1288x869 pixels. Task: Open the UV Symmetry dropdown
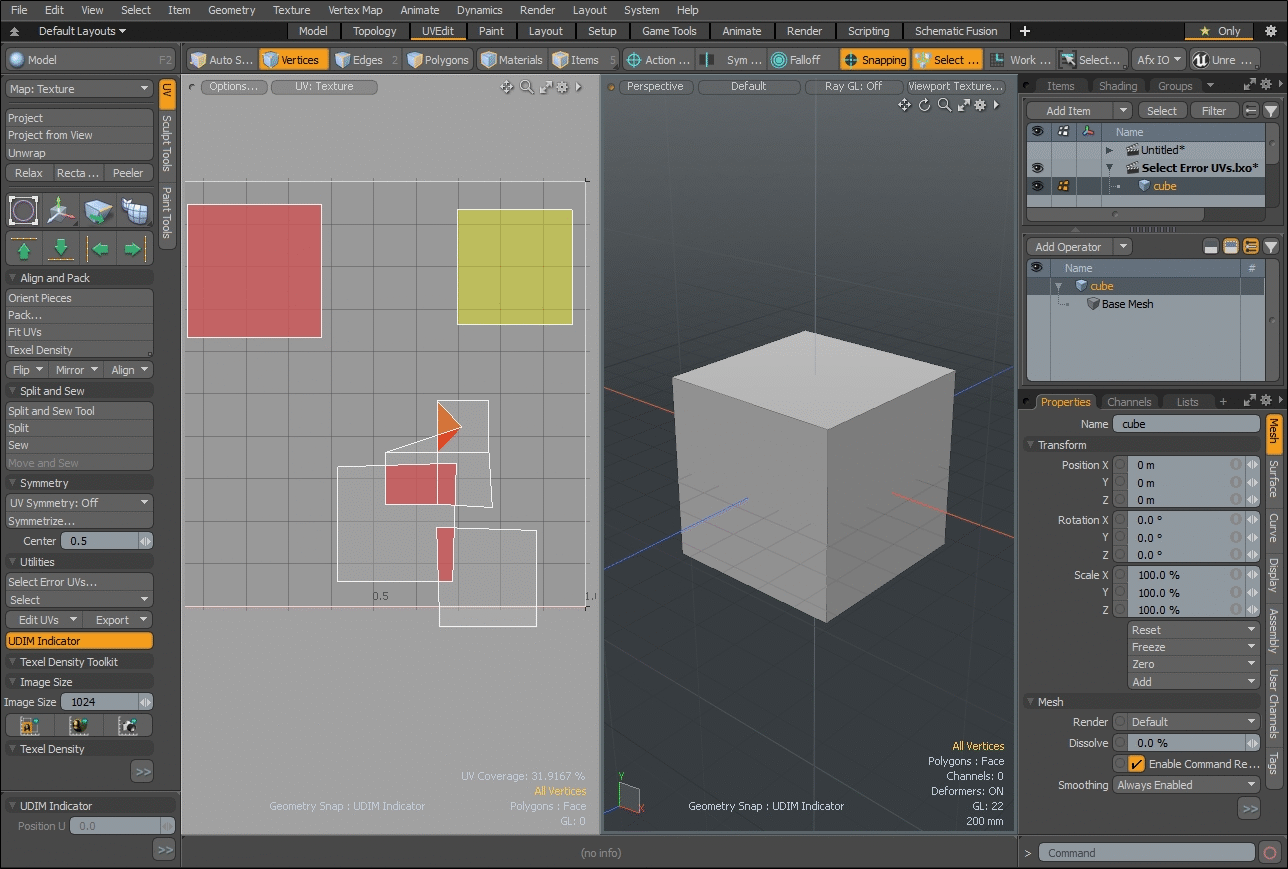pyautogui.click(x=79, y=503)
